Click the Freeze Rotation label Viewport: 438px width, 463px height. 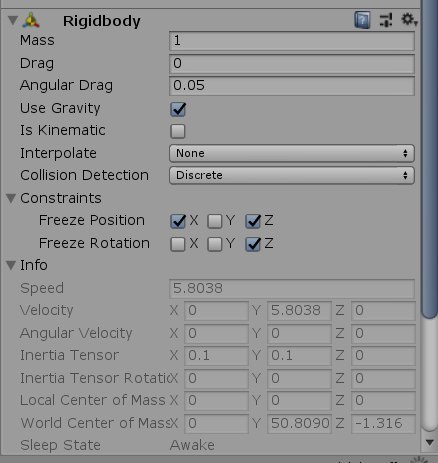(94, 243)
